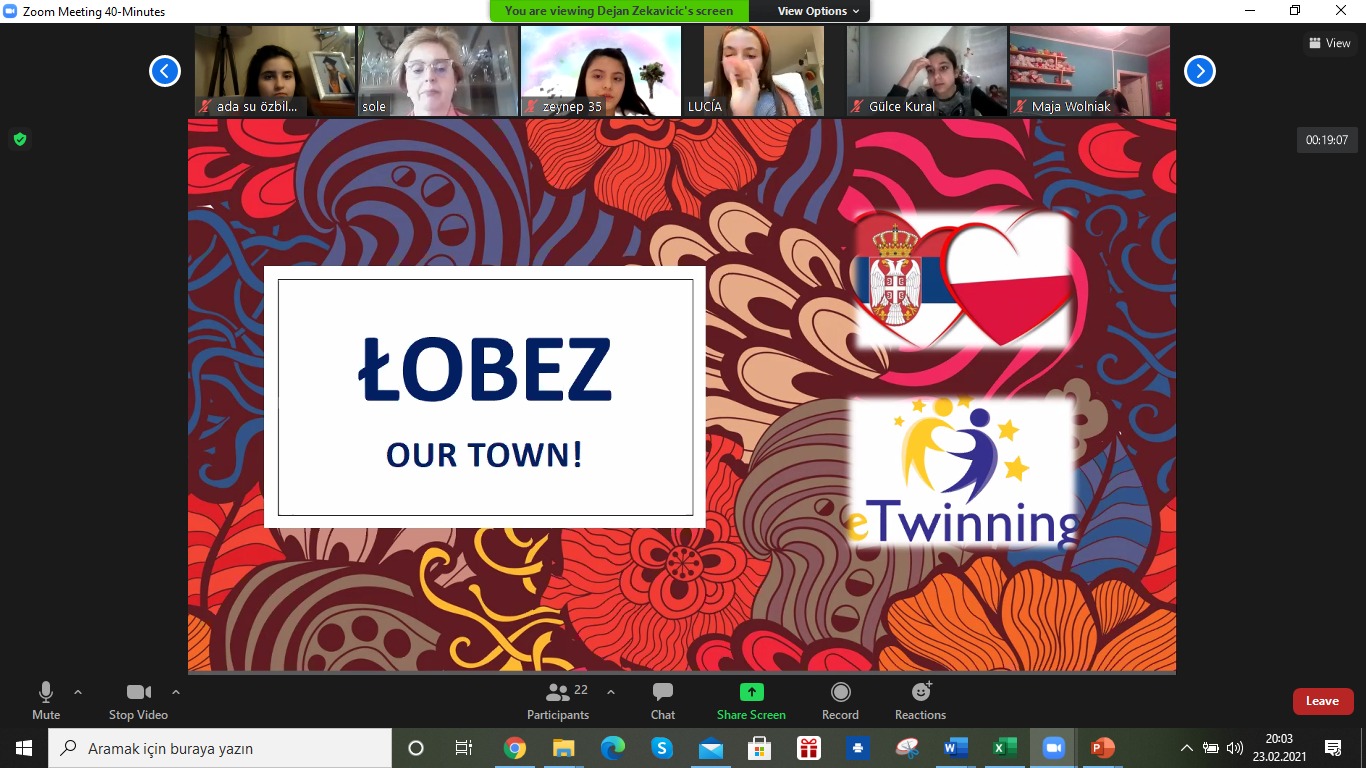1366x768 pixels.
Task: Click the eTwinning logo on the slide
Action: [962, 472]
